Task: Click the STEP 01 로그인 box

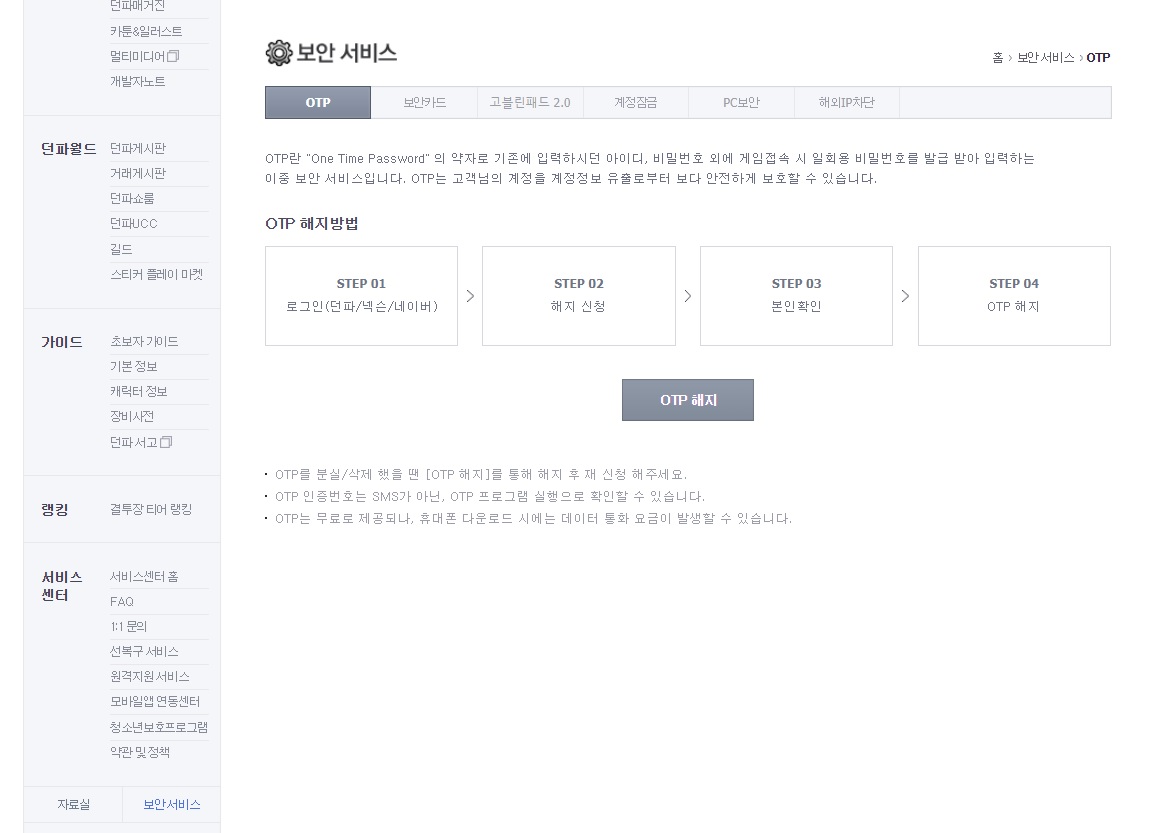Action: 361,296
